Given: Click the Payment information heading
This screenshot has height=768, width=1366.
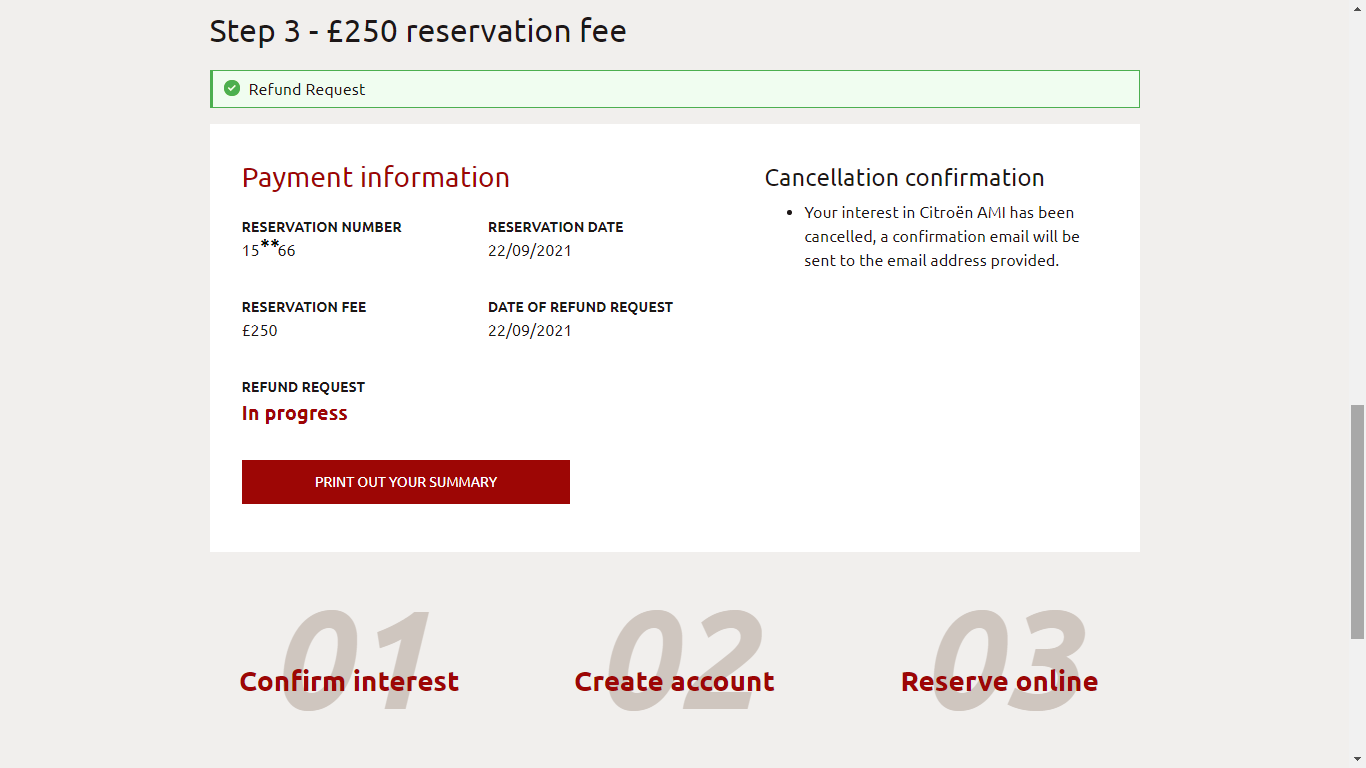Looking at the screenshot, I should (376, 177).
